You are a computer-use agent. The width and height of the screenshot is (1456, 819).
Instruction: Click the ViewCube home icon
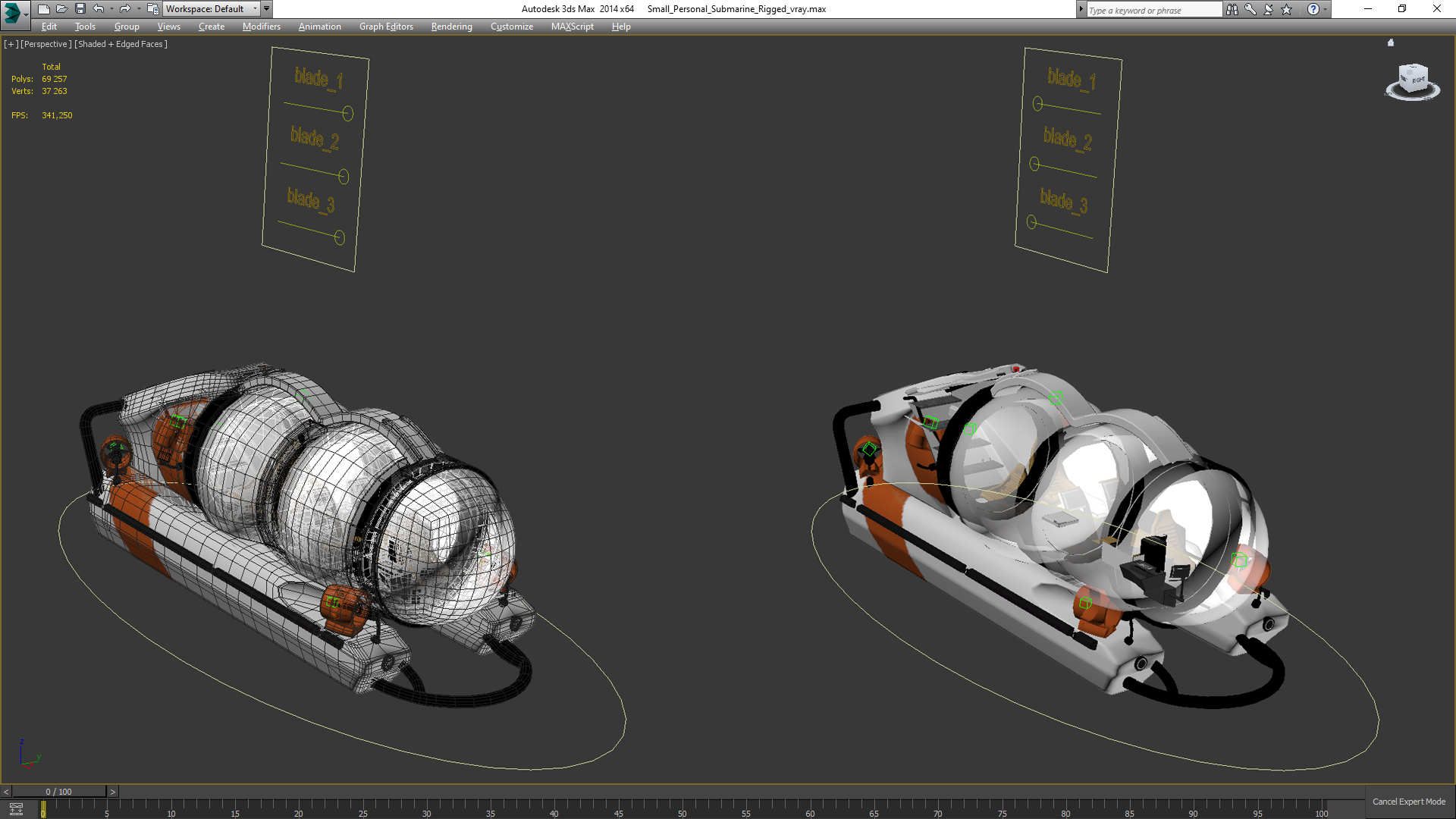[1391, 42]
